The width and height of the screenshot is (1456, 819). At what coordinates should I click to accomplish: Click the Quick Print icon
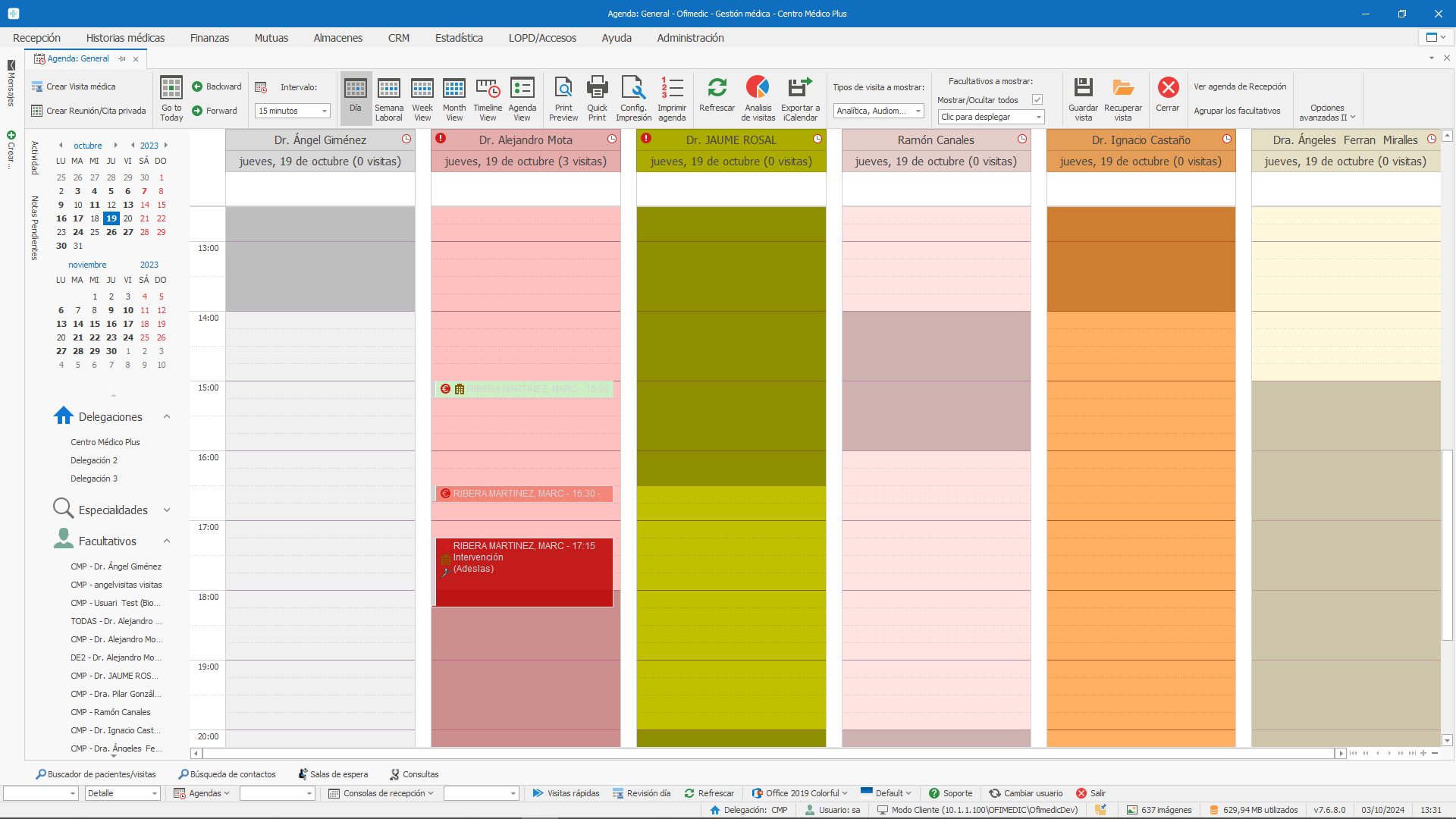(597, 89)
